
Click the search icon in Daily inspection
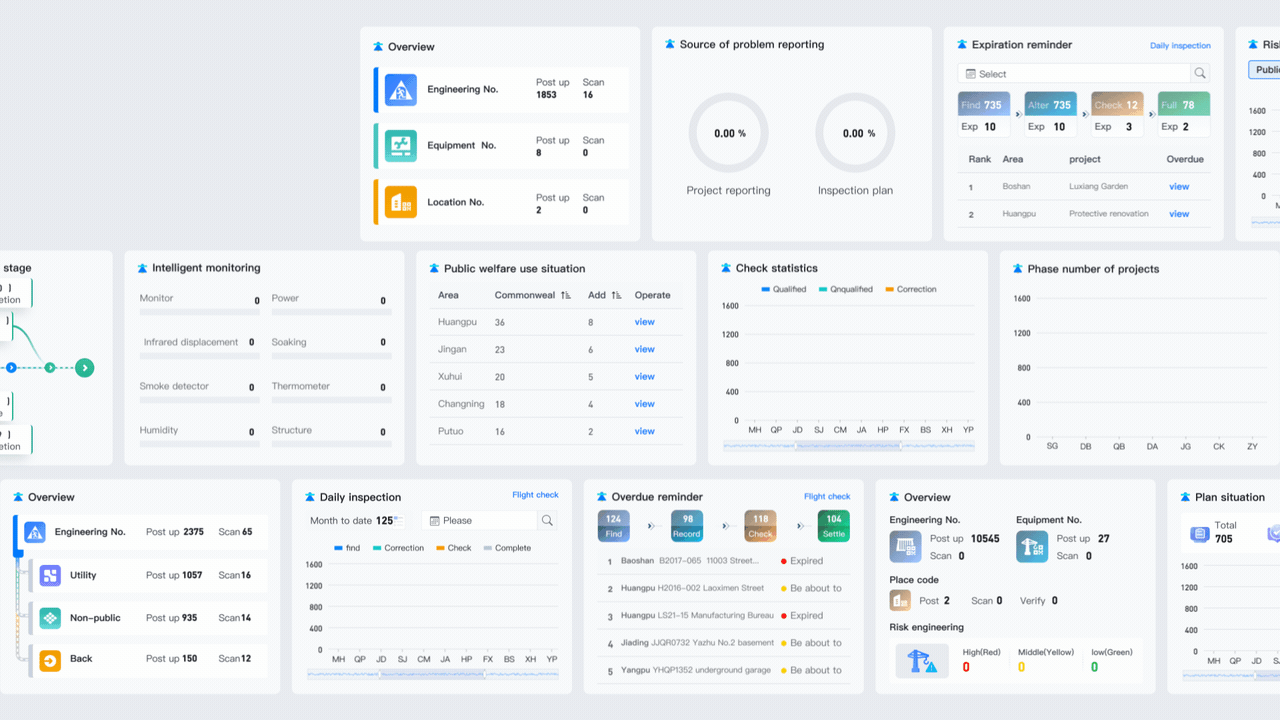coord(547,520)
